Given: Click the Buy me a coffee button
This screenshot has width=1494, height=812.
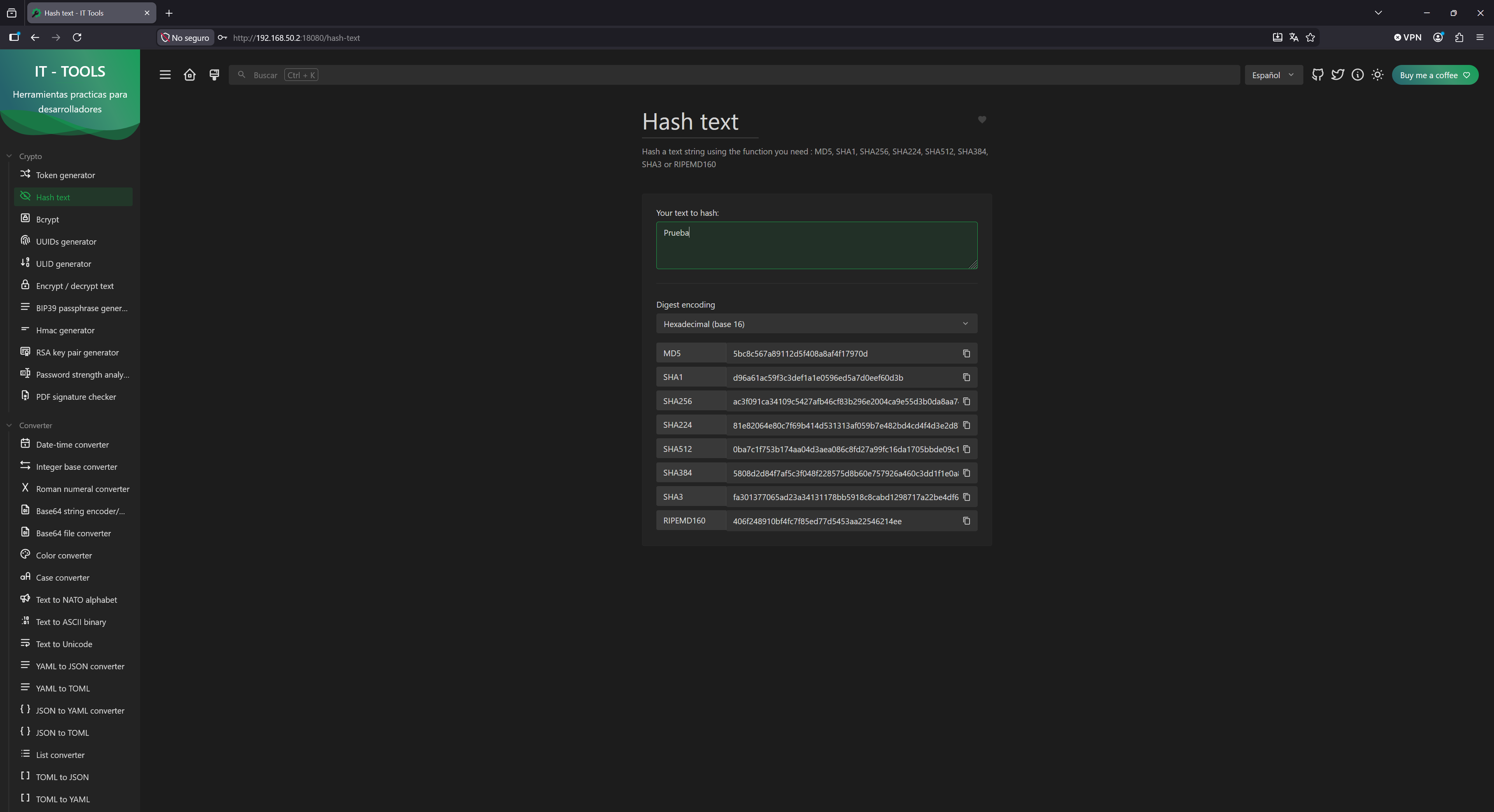Looking at the screenshot, I should (x=1435, y=75).
